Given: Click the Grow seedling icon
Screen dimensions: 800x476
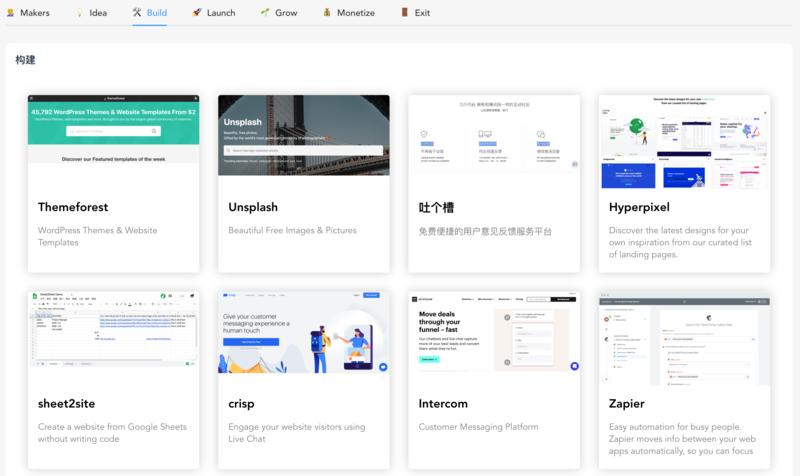Looking at the screenshot, I should pos(265,12).
